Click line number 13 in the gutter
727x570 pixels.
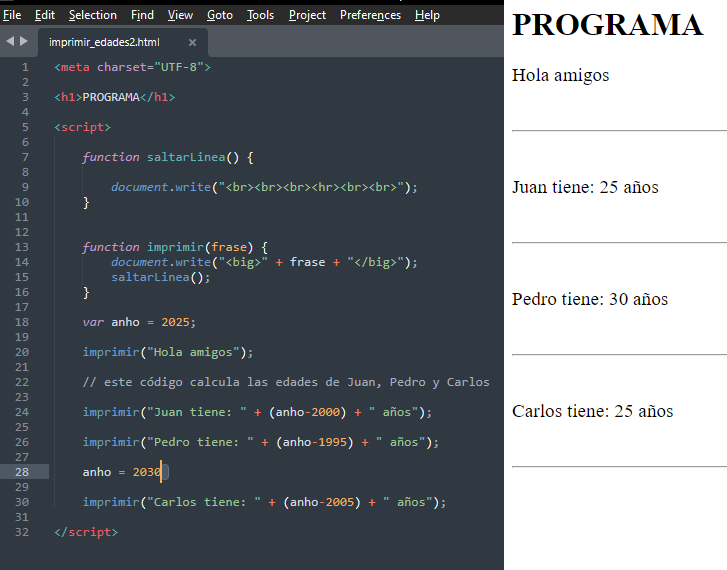coord(22,247)
